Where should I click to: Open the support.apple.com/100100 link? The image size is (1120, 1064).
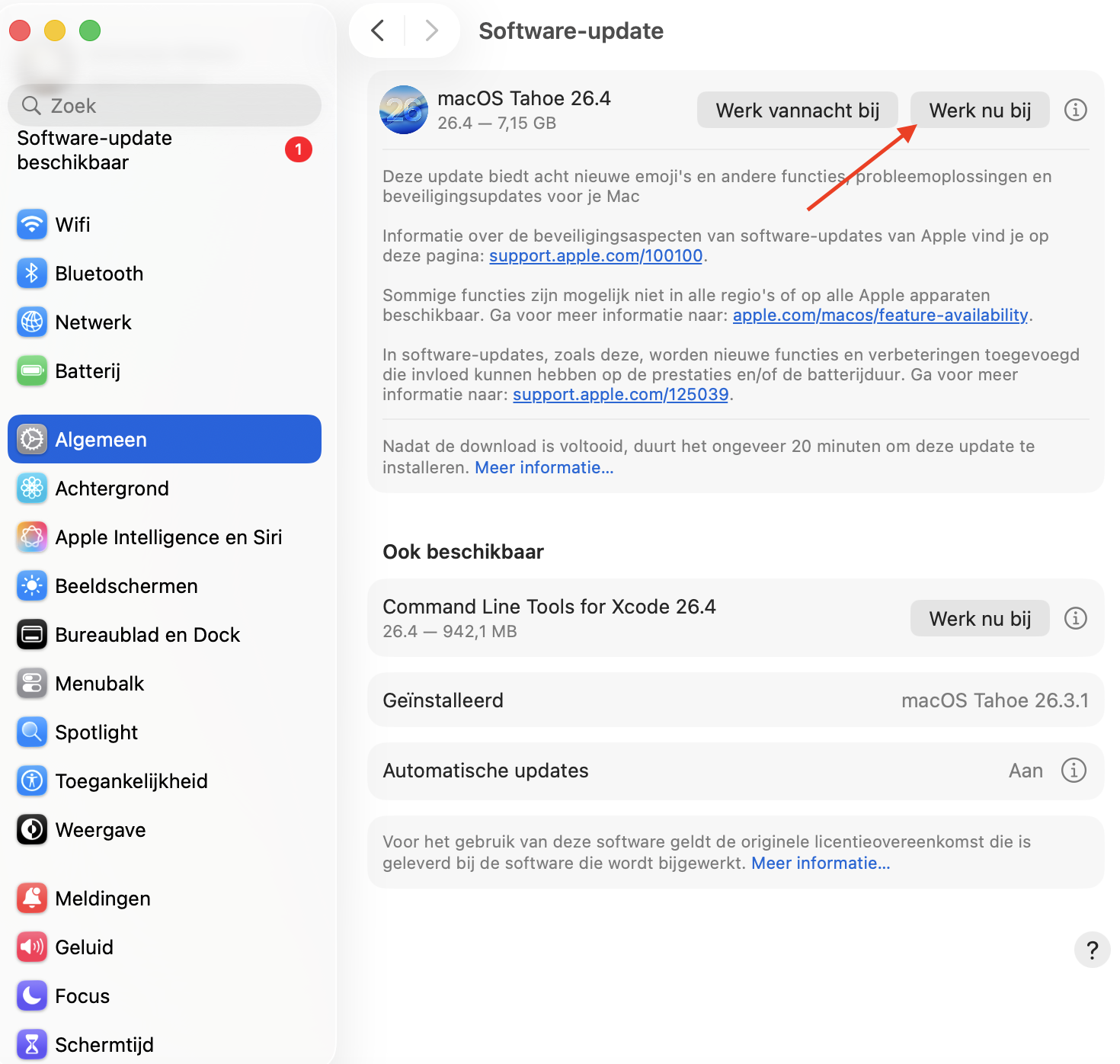(x=595, y=255)
